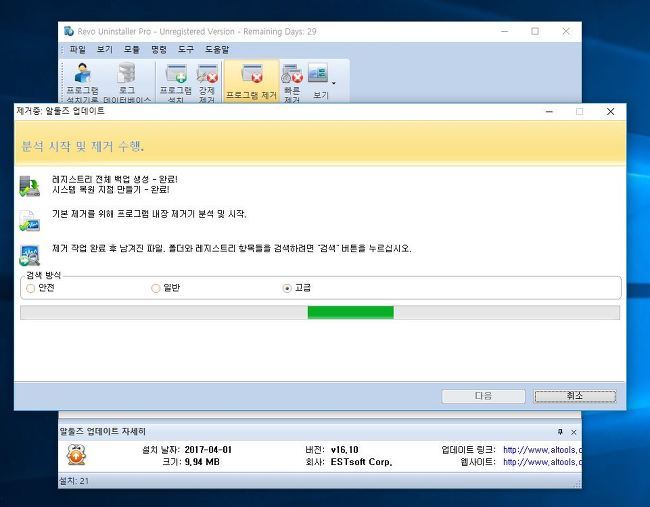Click the ESTsoft Corp. company value
This screenshot has height=507, width=650.
pos(361,462)
